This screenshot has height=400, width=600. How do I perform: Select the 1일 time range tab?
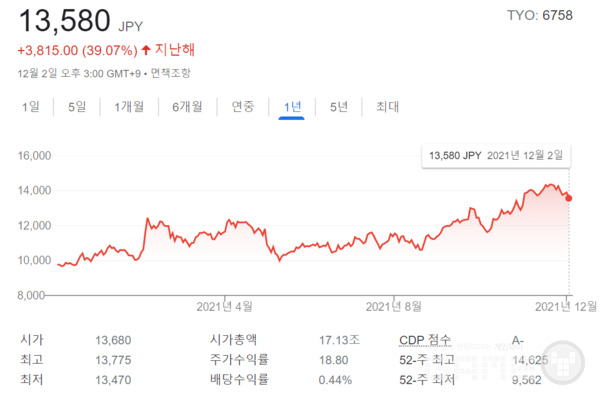(x=31, y=107)
